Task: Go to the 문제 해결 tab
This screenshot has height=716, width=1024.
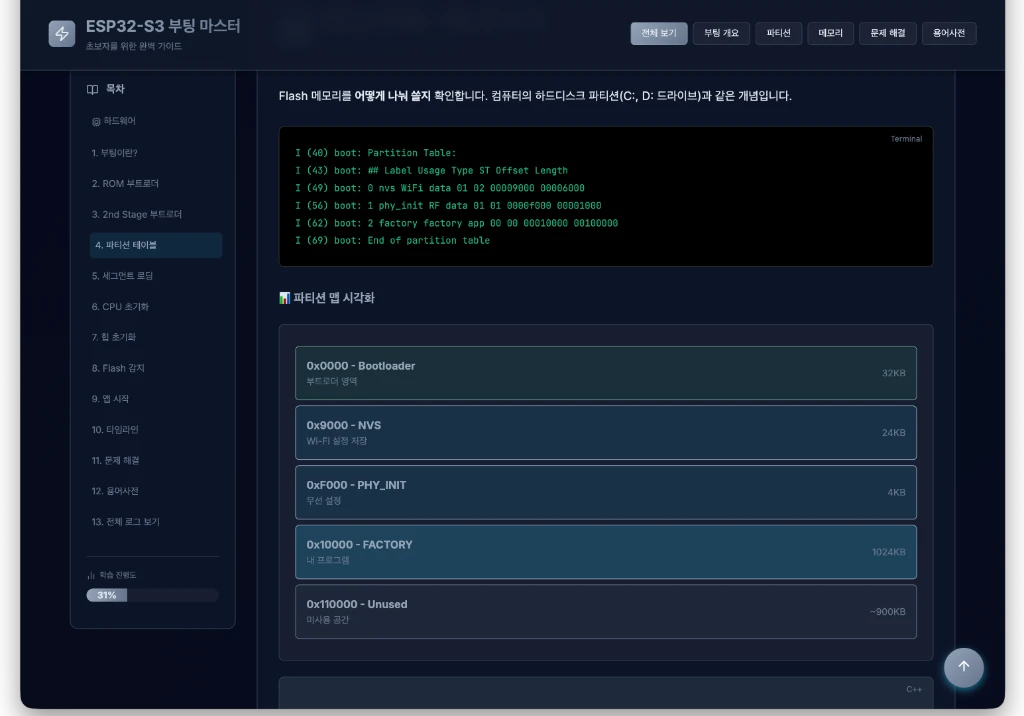Action: pos(888,33)
